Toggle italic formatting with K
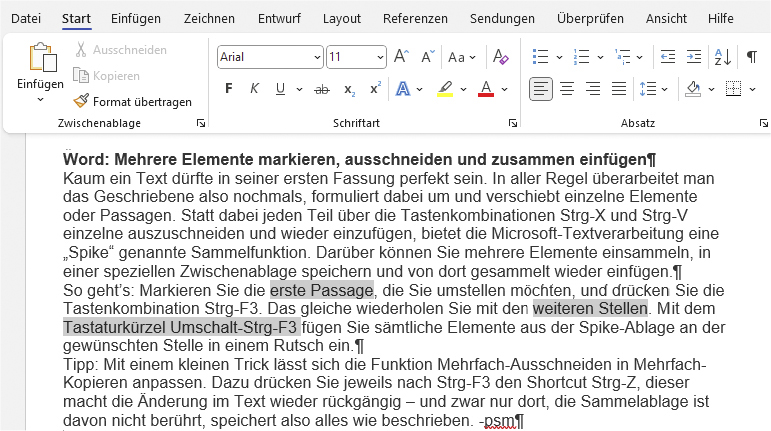Viewport: 771px width, 431px height. (254, 89)
